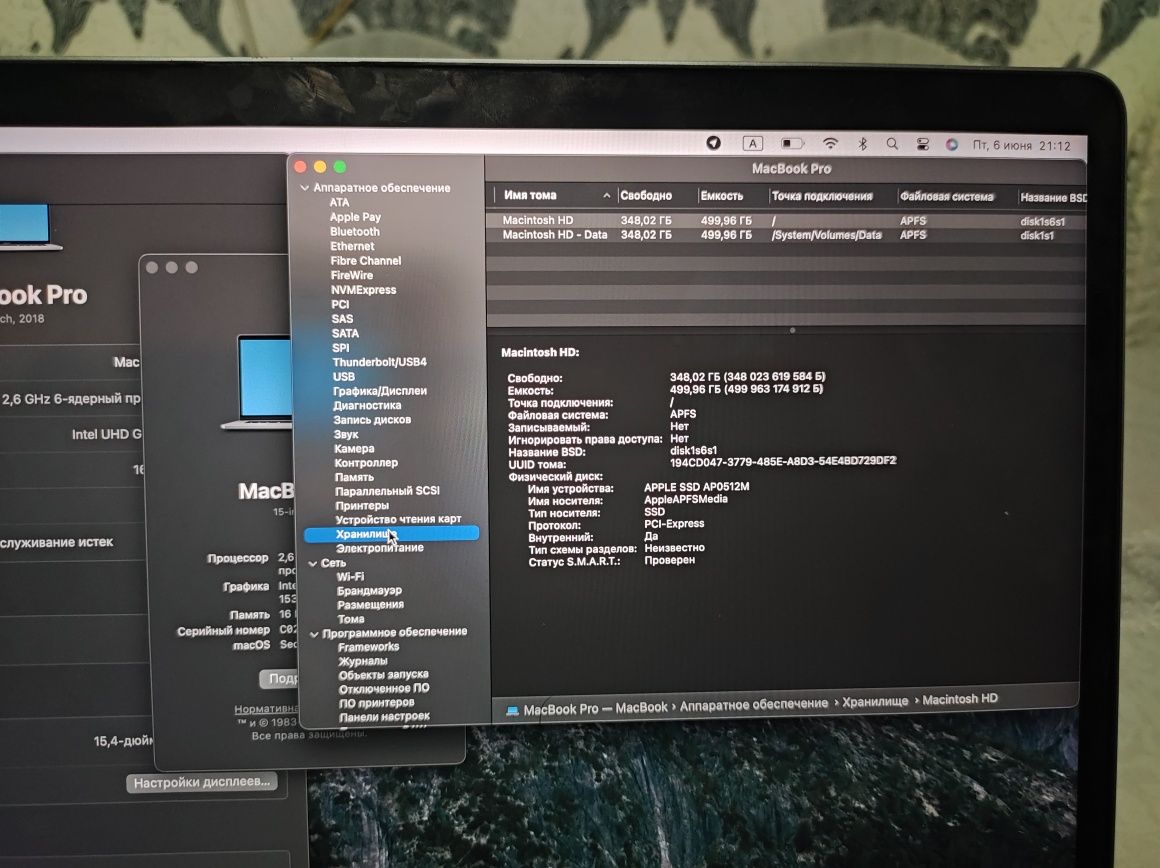Collapse the Сеть section
This screenshot has height=868, width=1160.
click(313, 563)
